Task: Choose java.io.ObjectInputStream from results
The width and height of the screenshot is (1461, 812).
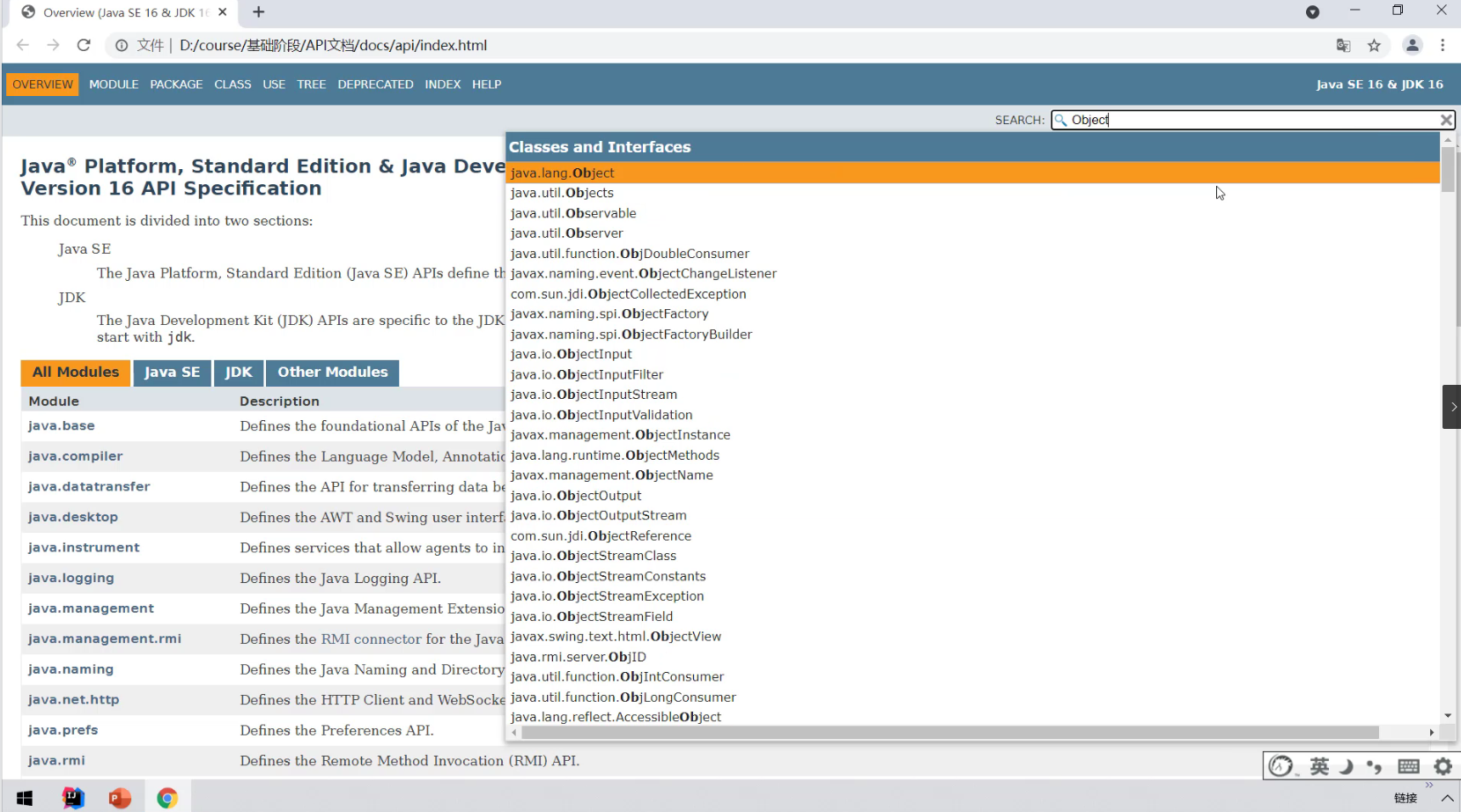Action: pos(973,395)
